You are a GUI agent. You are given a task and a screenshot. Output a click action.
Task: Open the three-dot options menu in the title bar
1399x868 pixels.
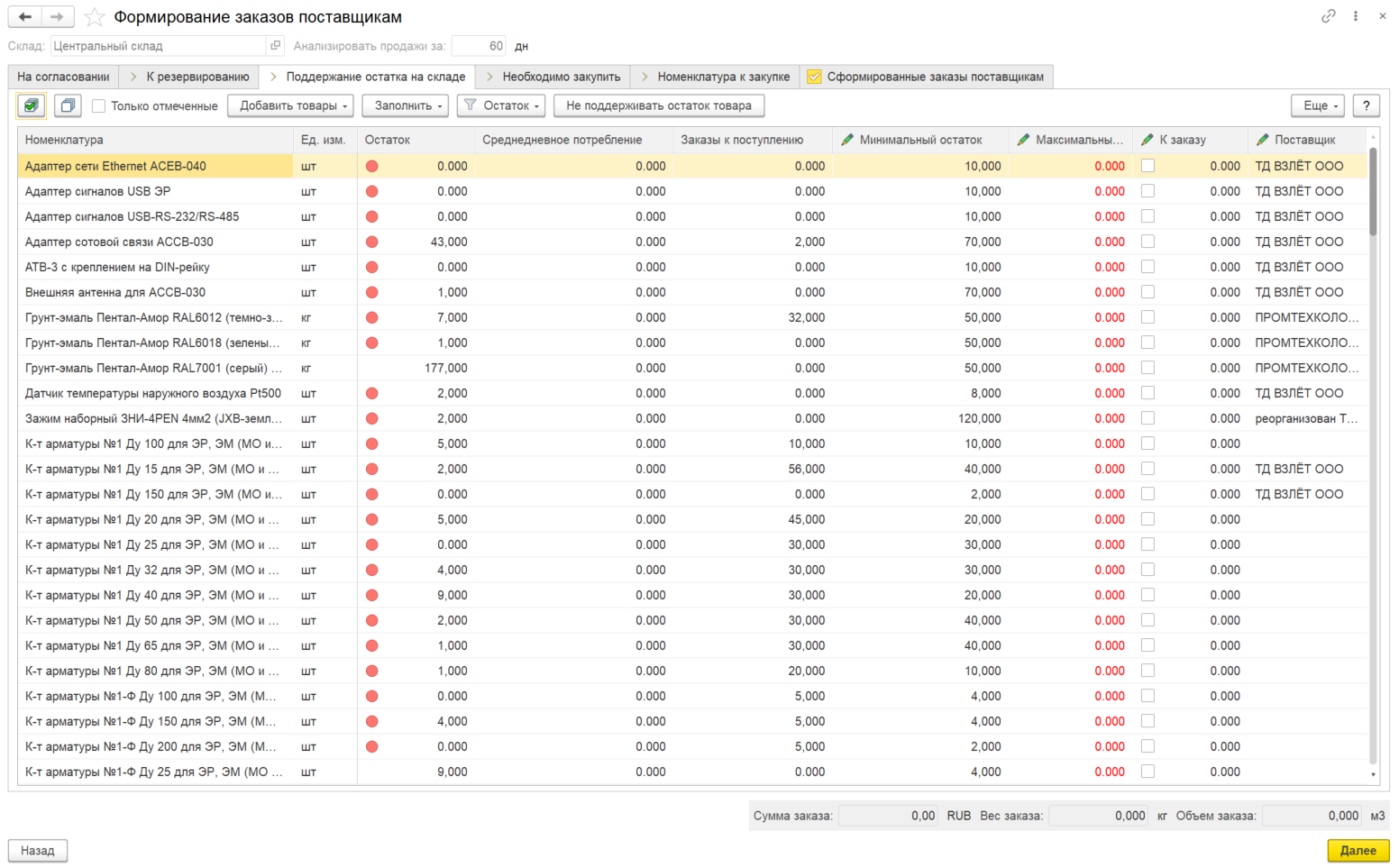pos(1355,16)
